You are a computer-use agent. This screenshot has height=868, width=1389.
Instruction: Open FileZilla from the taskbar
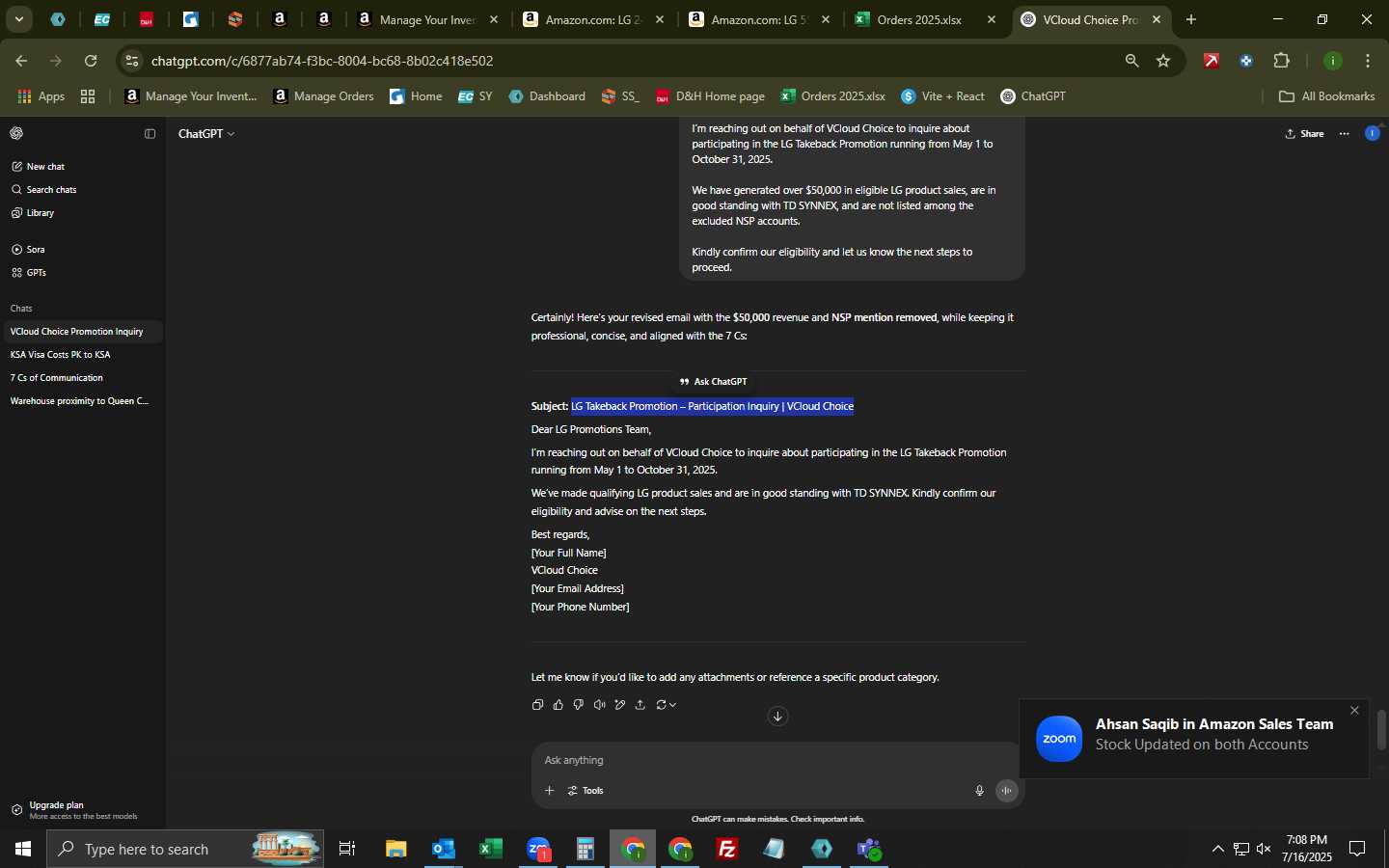tap(727, 849)
